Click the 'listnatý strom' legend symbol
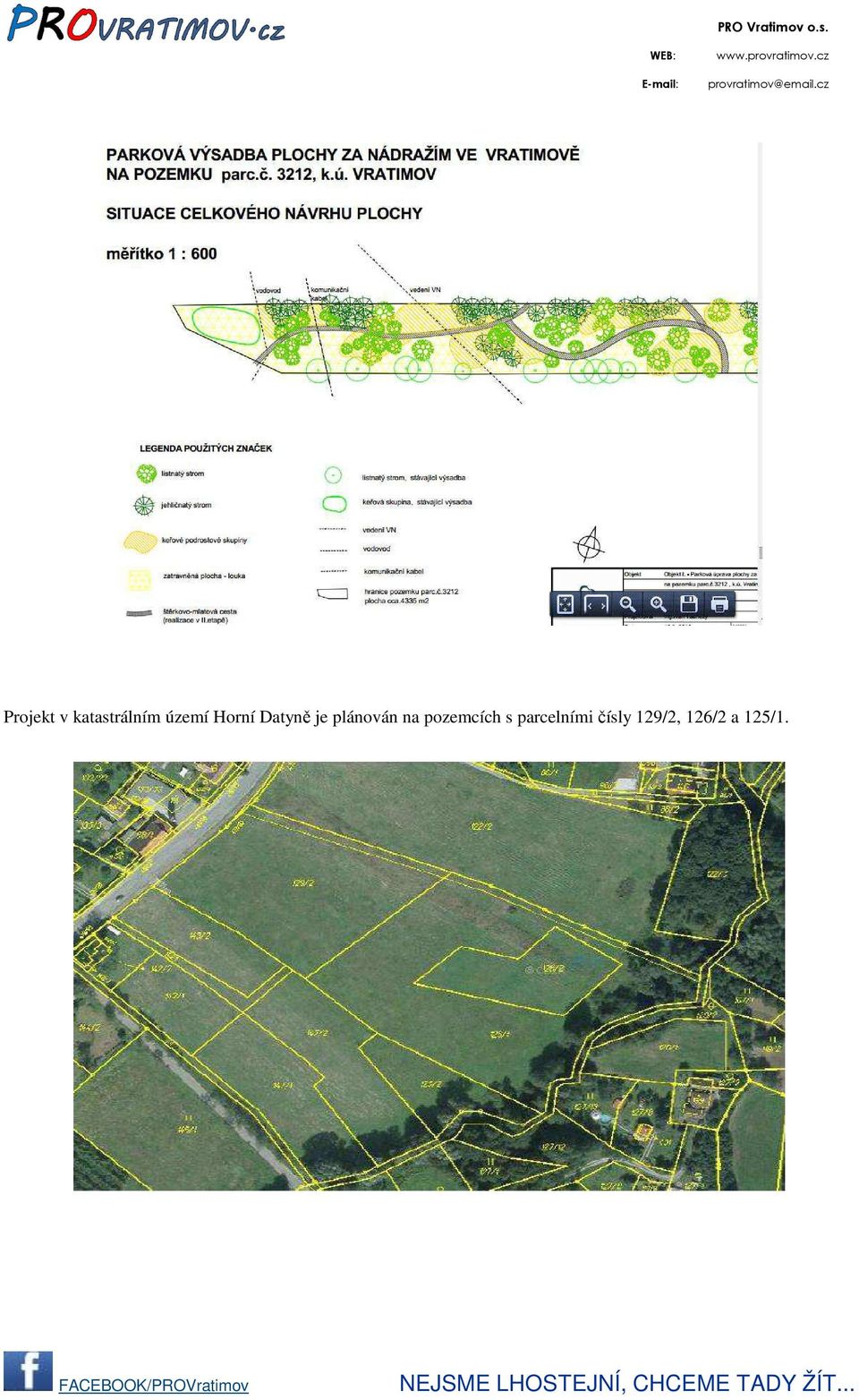Screen dimensions: 859x1400 (x=146, y=473)
